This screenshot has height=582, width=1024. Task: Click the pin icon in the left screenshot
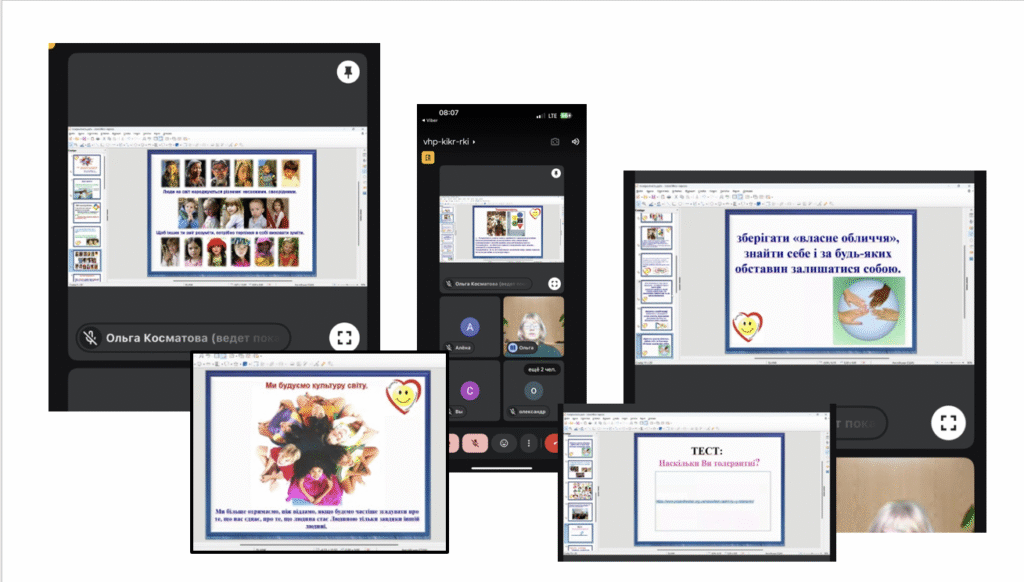pyautogui.click(x=347, y=72)
